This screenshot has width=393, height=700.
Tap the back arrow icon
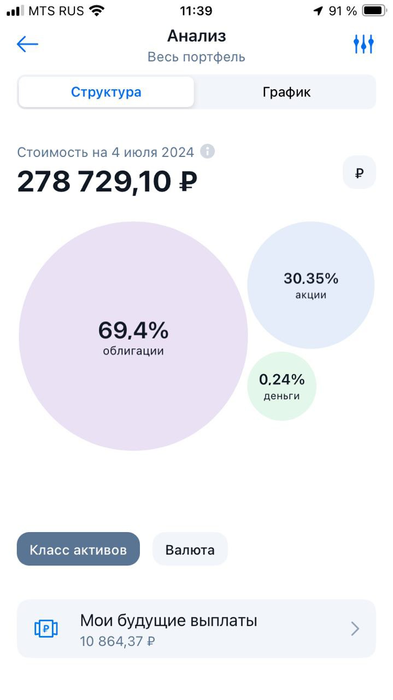pyautogui.click(x=27, y=44)
